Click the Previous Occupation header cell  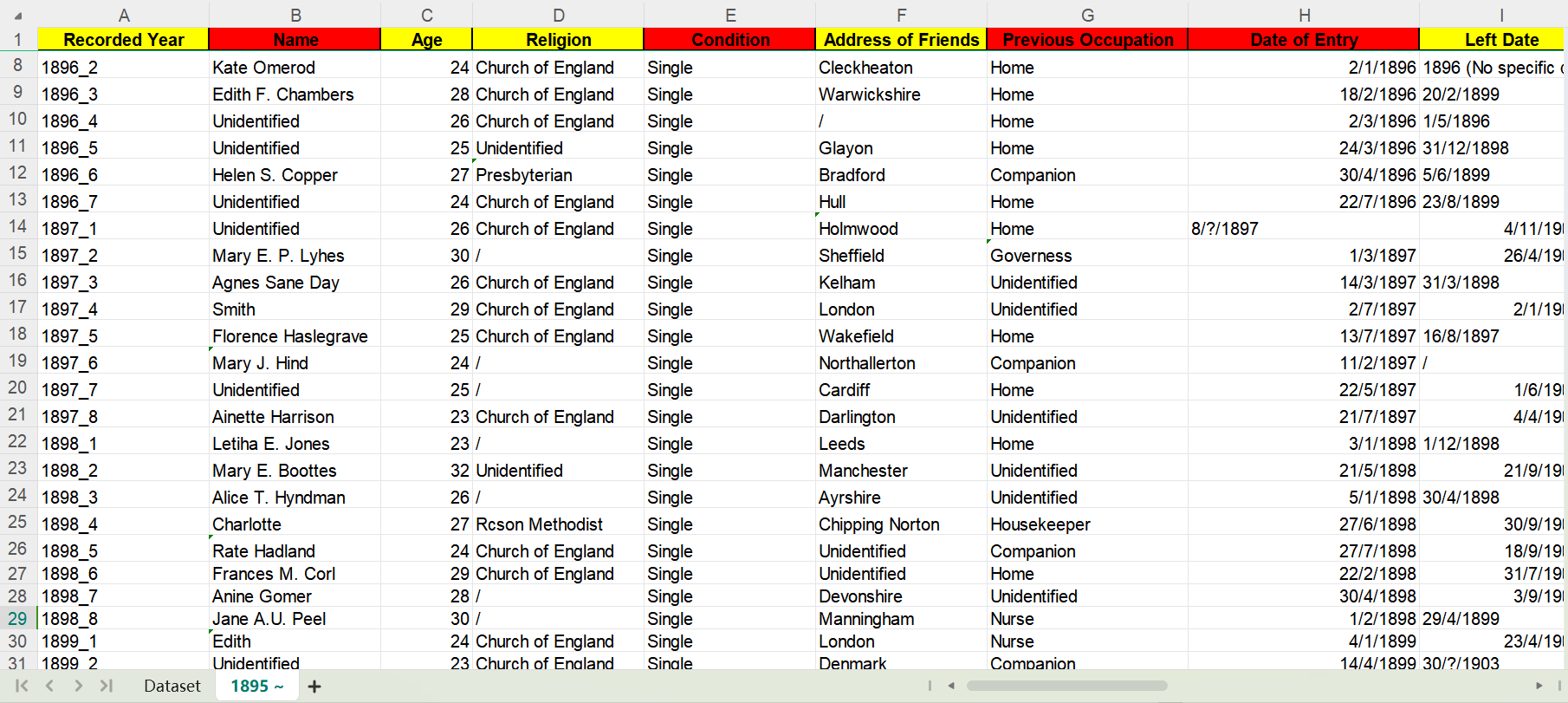pyautogui.click(x=1087, y=40)
